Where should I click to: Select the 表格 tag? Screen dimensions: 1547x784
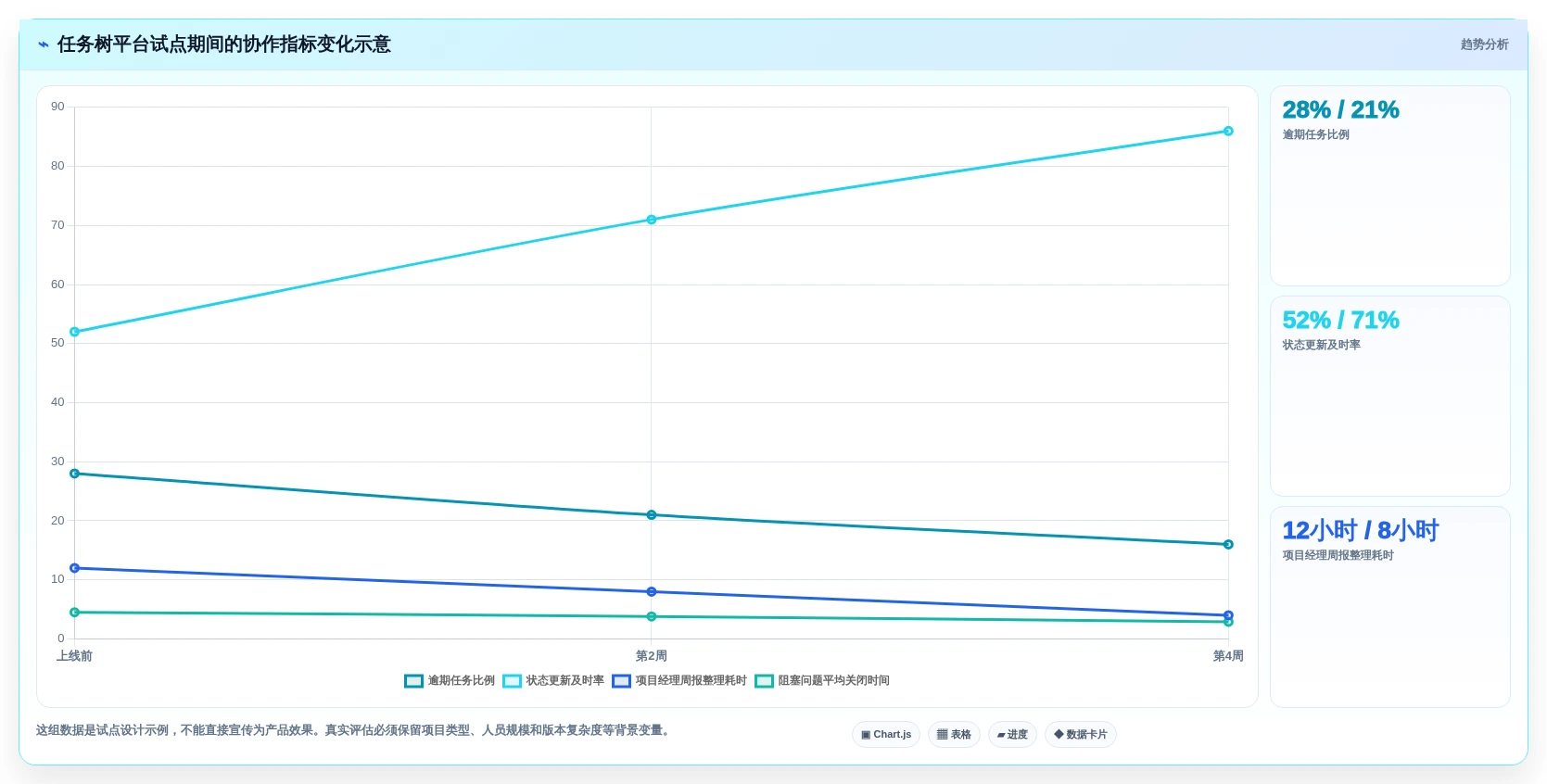point(954,734)
